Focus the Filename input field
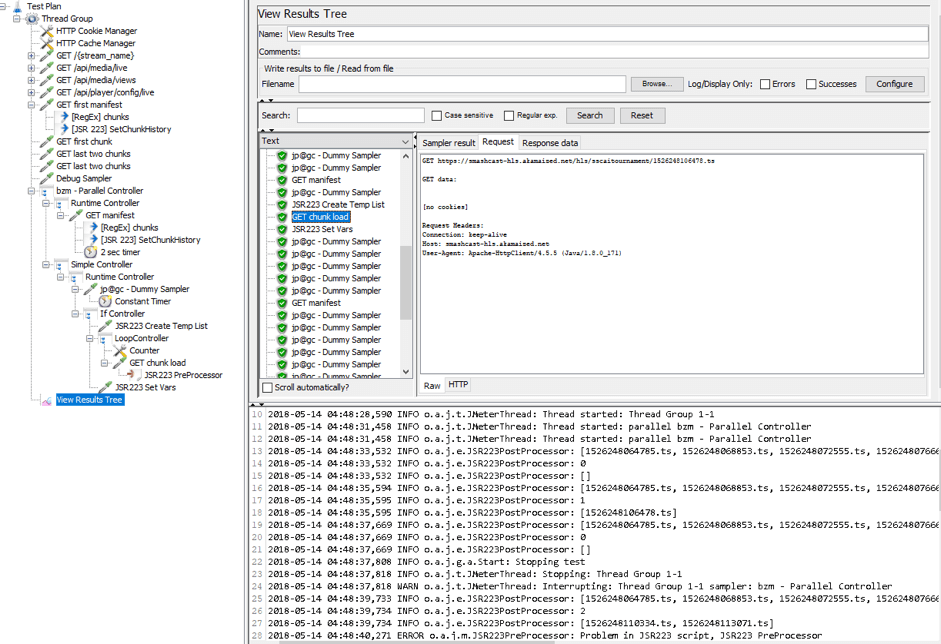The image size is (941, 644). click(462, 84)
